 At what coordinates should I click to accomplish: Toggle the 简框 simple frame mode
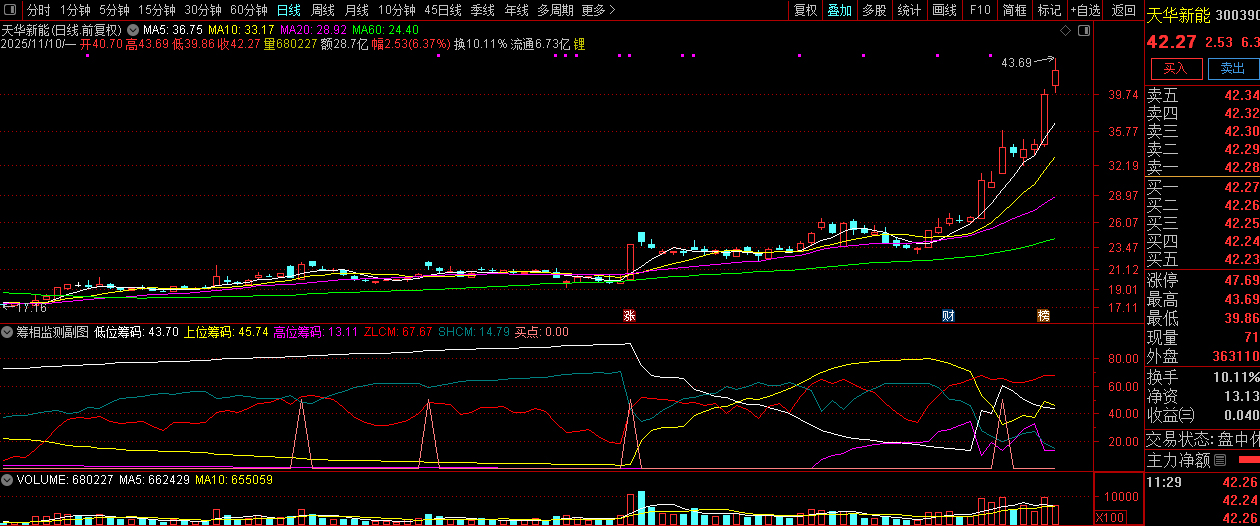1015,10
